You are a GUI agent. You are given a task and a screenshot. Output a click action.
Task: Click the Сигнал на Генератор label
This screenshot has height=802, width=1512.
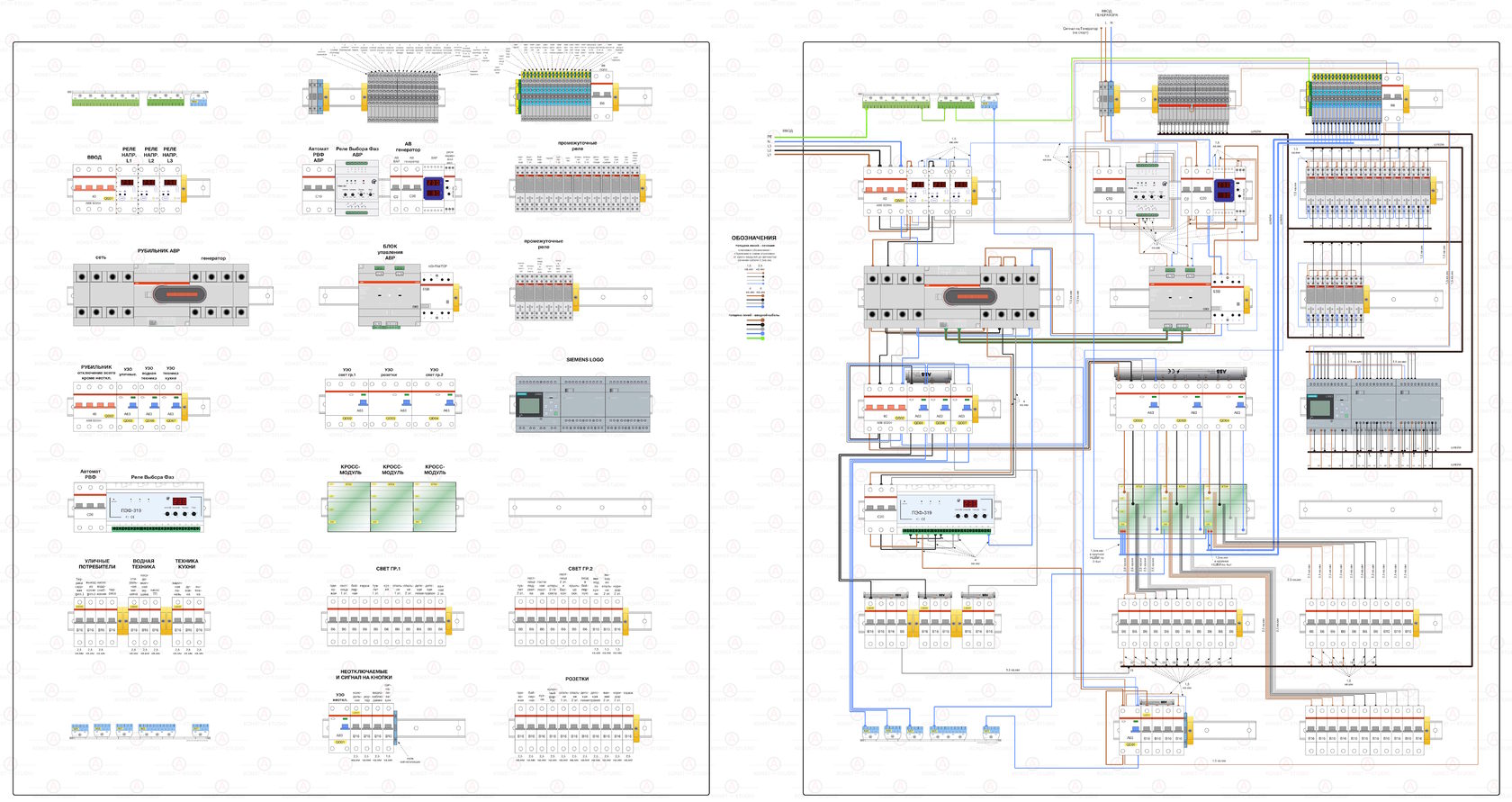pyautogui.click(x=1080, y=30)
